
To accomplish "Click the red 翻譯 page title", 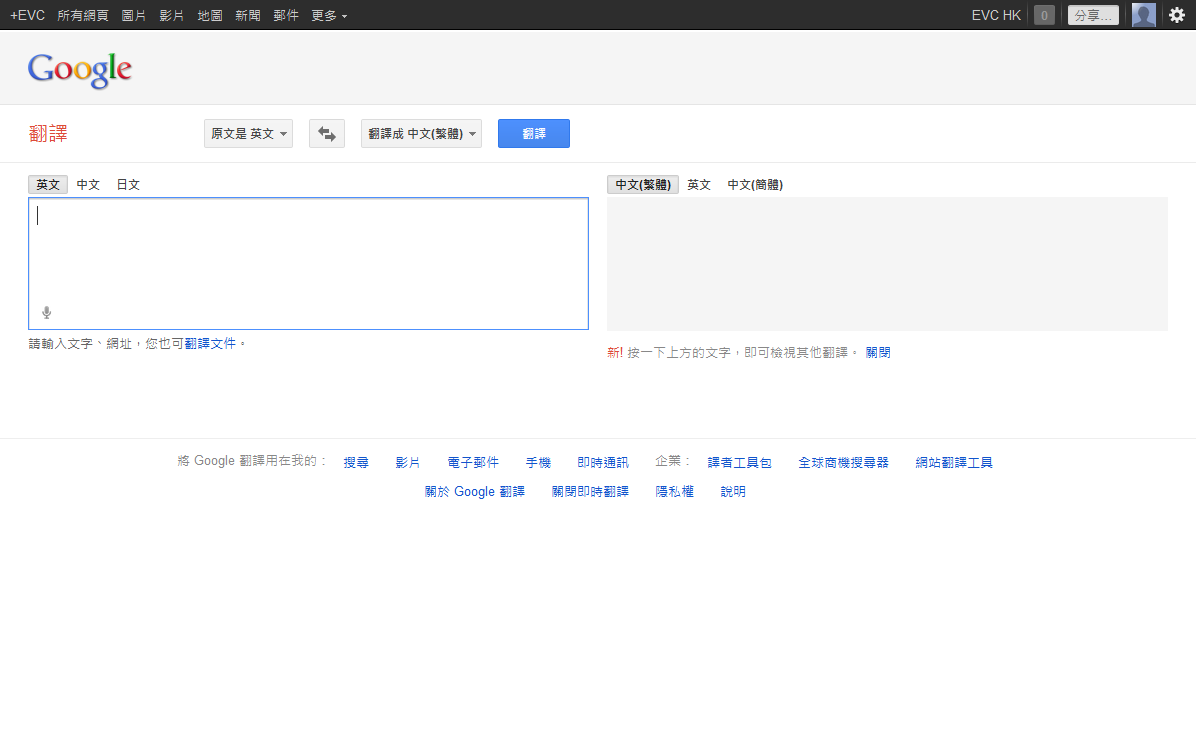I will tap(48, 133).
